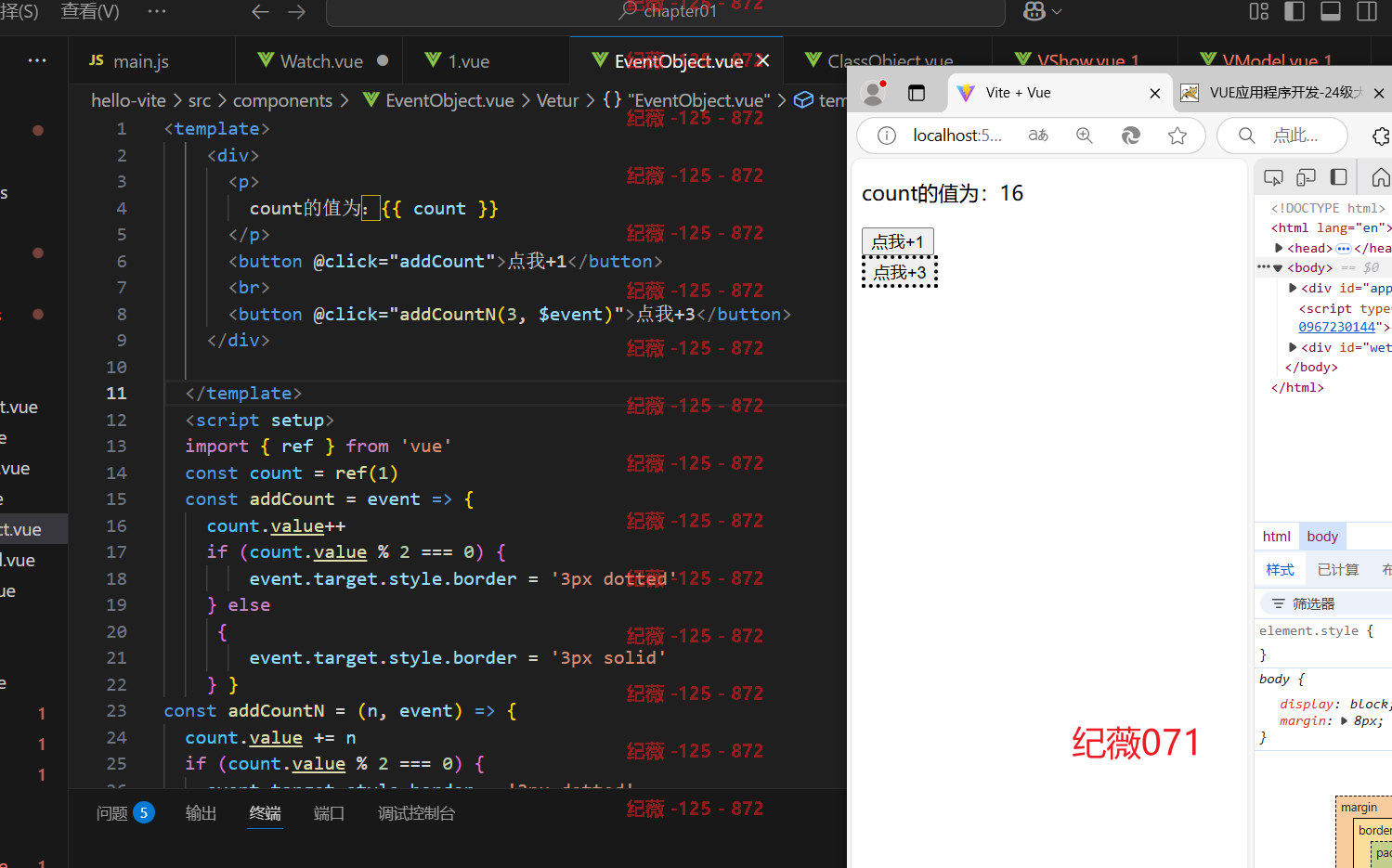Click the chapter01 command center search
The width and height of the screenshot is (1392, 868).
tap(666, 12)
